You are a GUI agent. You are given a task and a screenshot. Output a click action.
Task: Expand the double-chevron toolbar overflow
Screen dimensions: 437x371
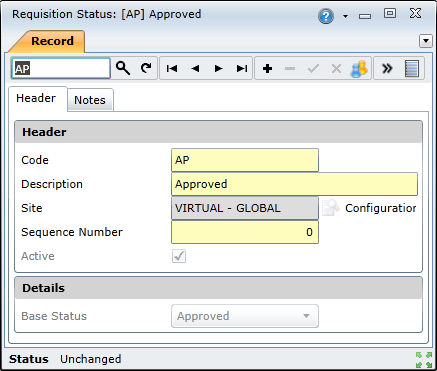point(387,69)
